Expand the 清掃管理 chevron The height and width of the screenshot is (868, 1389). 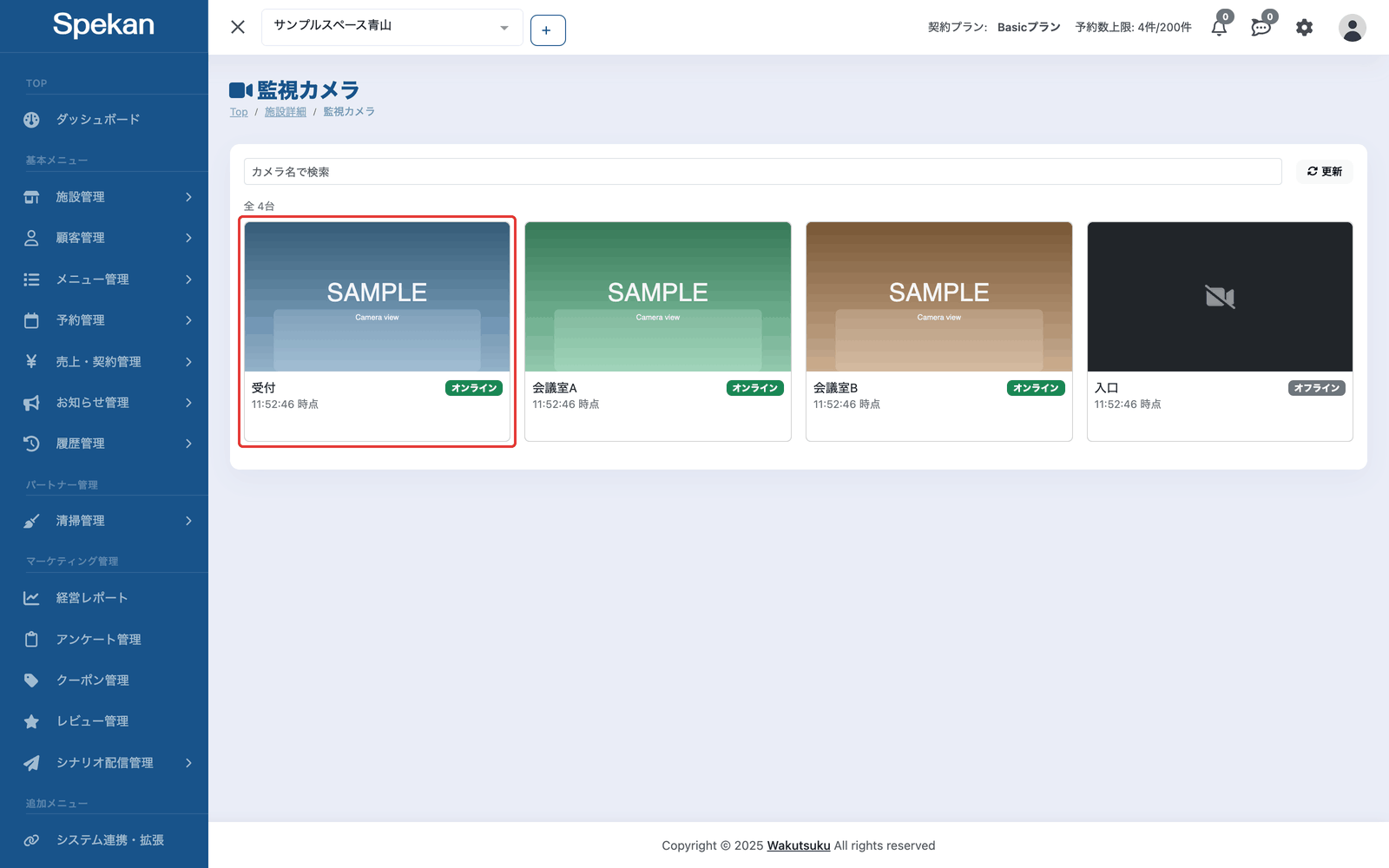tap(188, 521)
